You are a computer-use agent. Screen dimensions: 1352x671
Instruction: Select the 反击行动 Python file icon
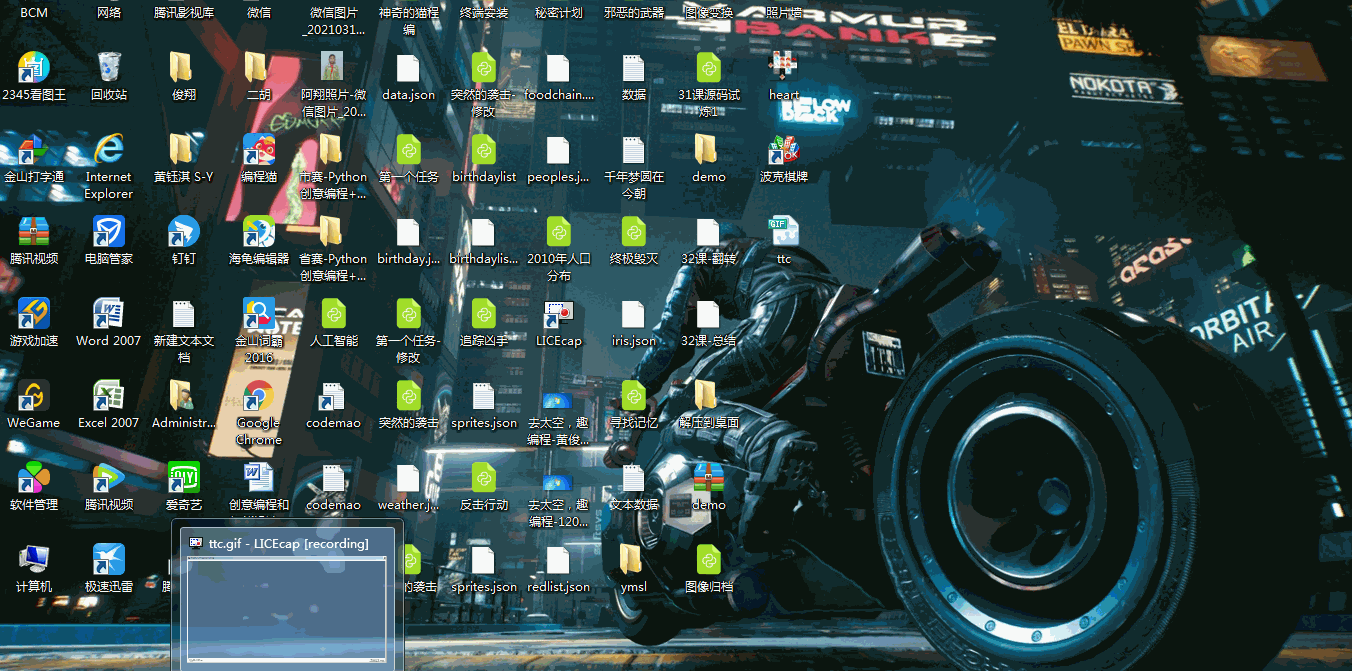(x=484, y=478)
